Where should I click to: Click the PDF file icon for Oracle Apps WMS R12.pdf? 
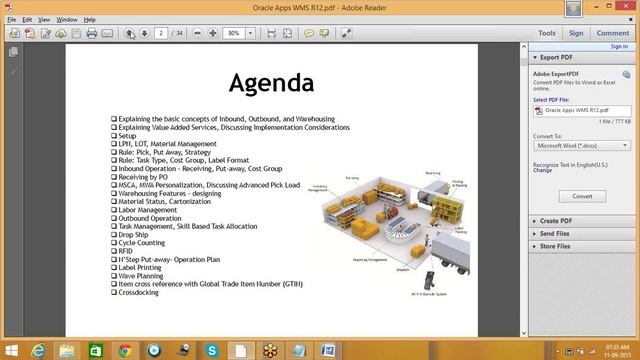pyautogui.click(x=539, y=111)
